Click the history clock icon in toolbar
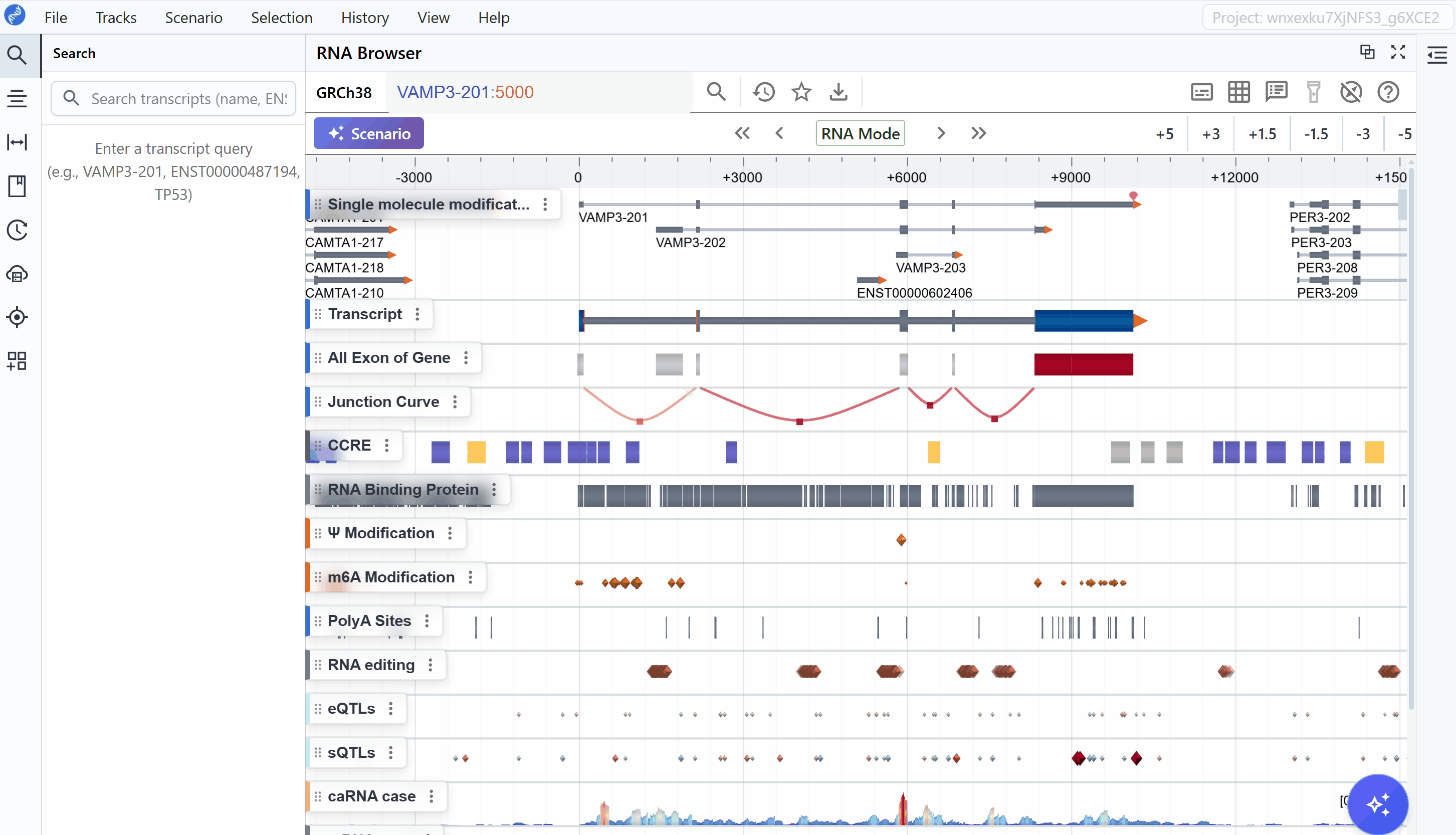Viewport: 1456px width, 835px height. 763,92
